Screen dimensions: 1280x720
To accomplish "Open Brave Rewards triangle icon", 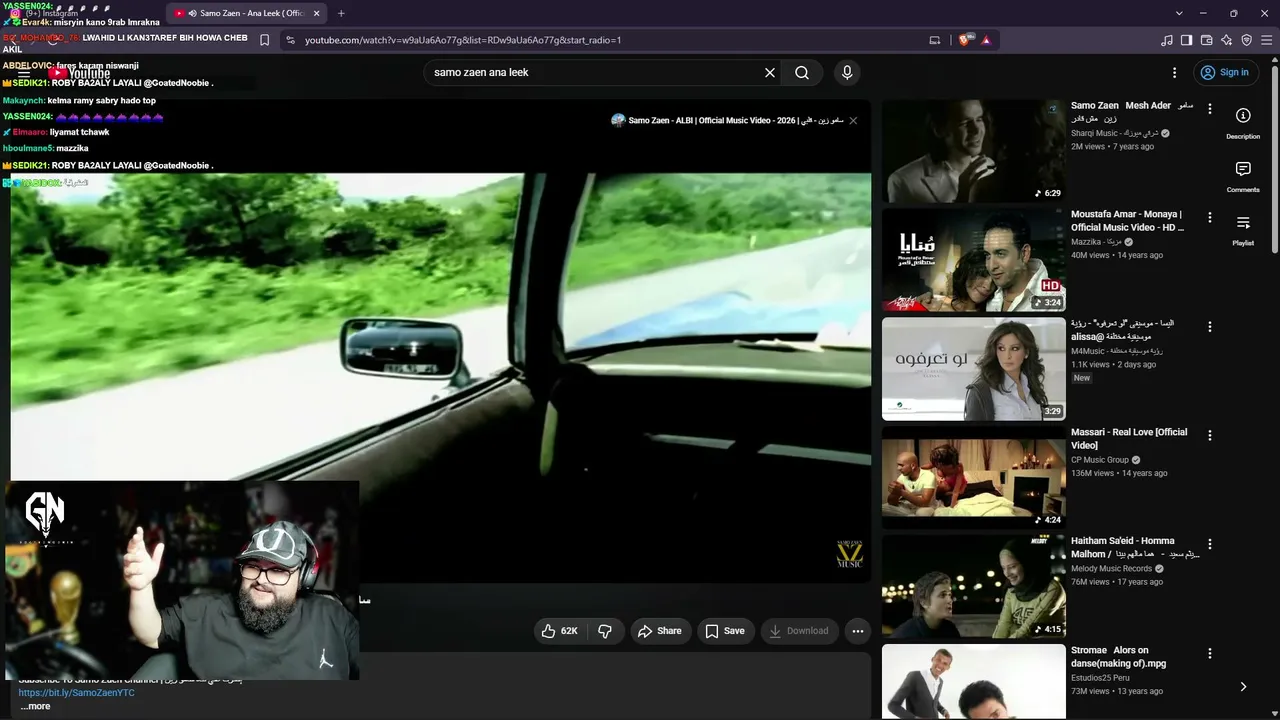I will click(x=986, y=40).
